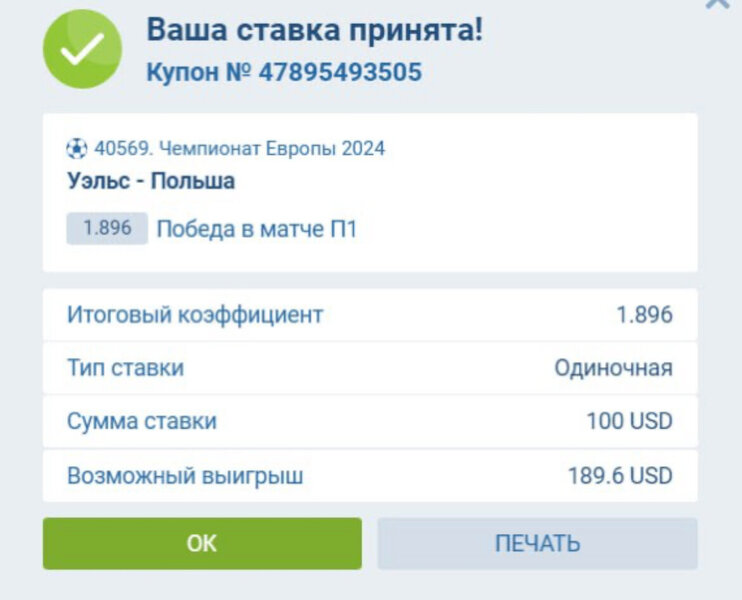742x600 pixels.
Task: Click the total odds value 1.896
Action: pyautogui.click(x=644, y=315)
